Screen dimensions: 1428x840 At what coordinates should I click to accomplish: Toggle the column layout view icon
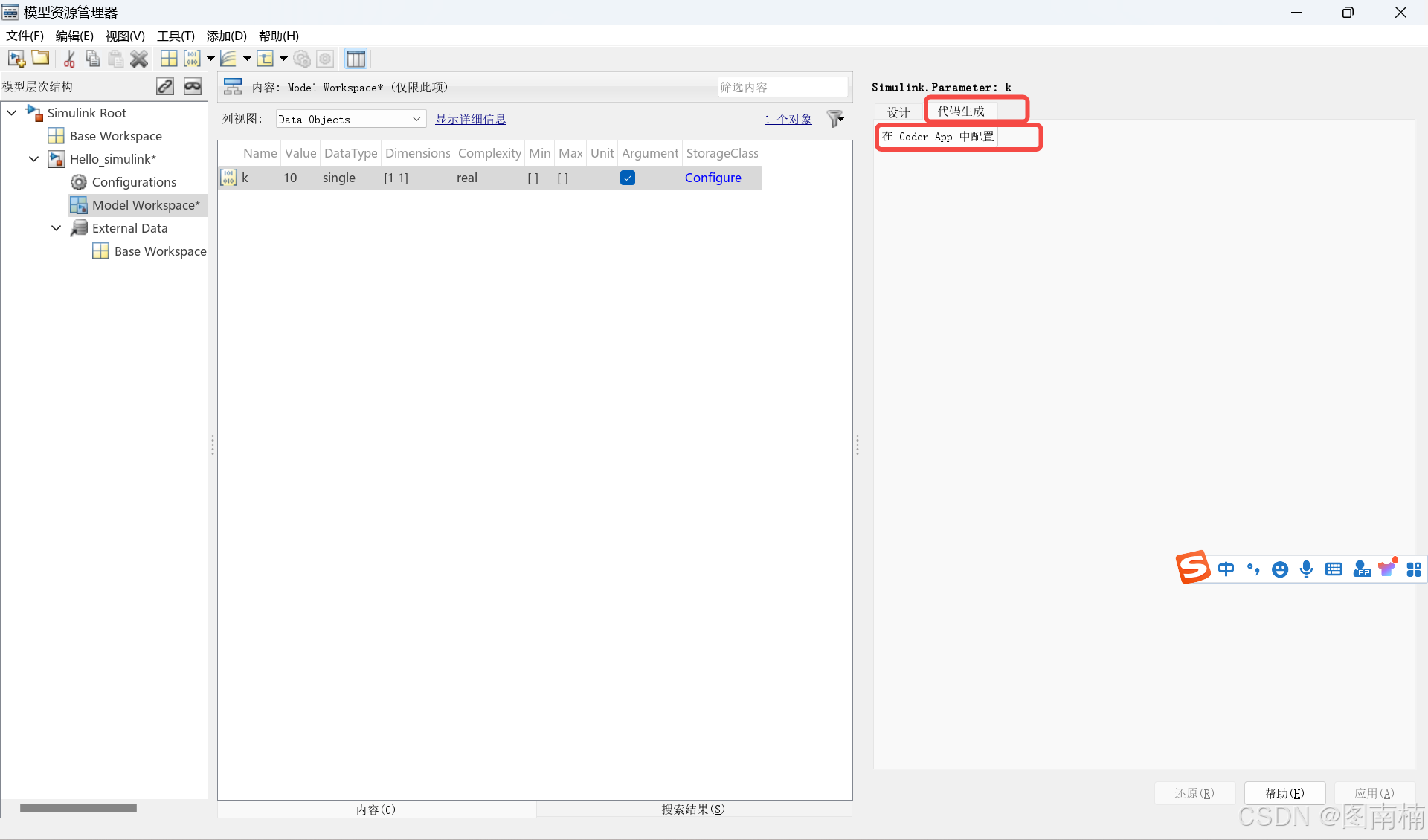(356, 59)
